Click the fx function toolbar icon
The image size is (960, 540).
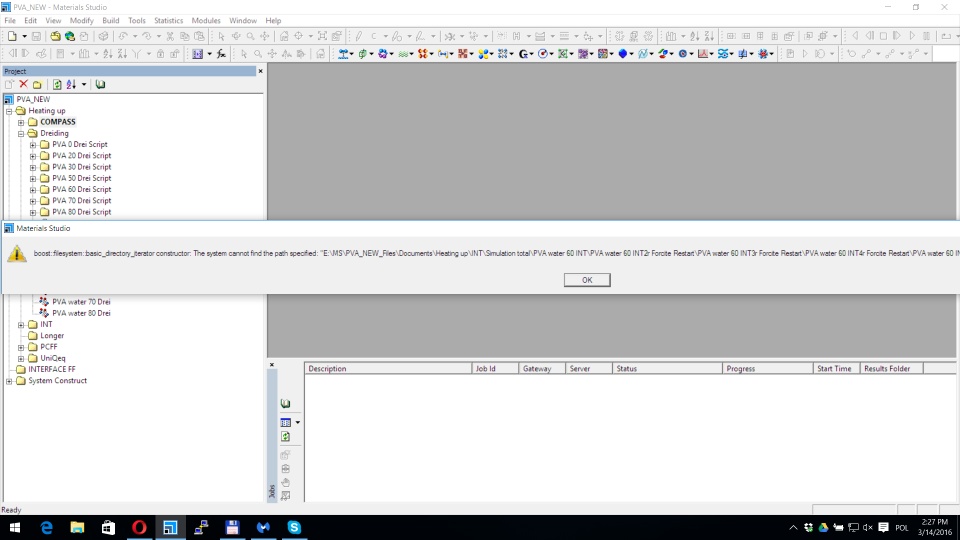coord(221,54)
